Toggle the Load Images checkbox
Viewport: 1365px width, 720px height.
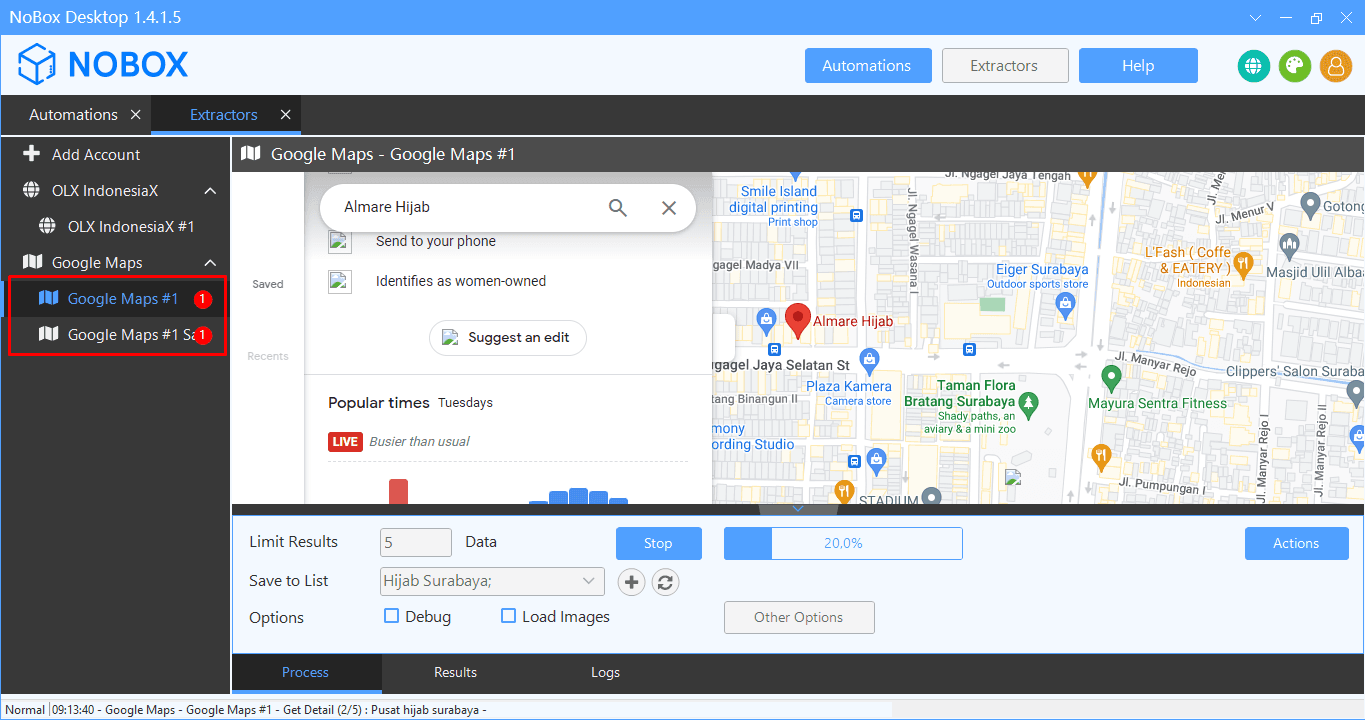[509, 616]
